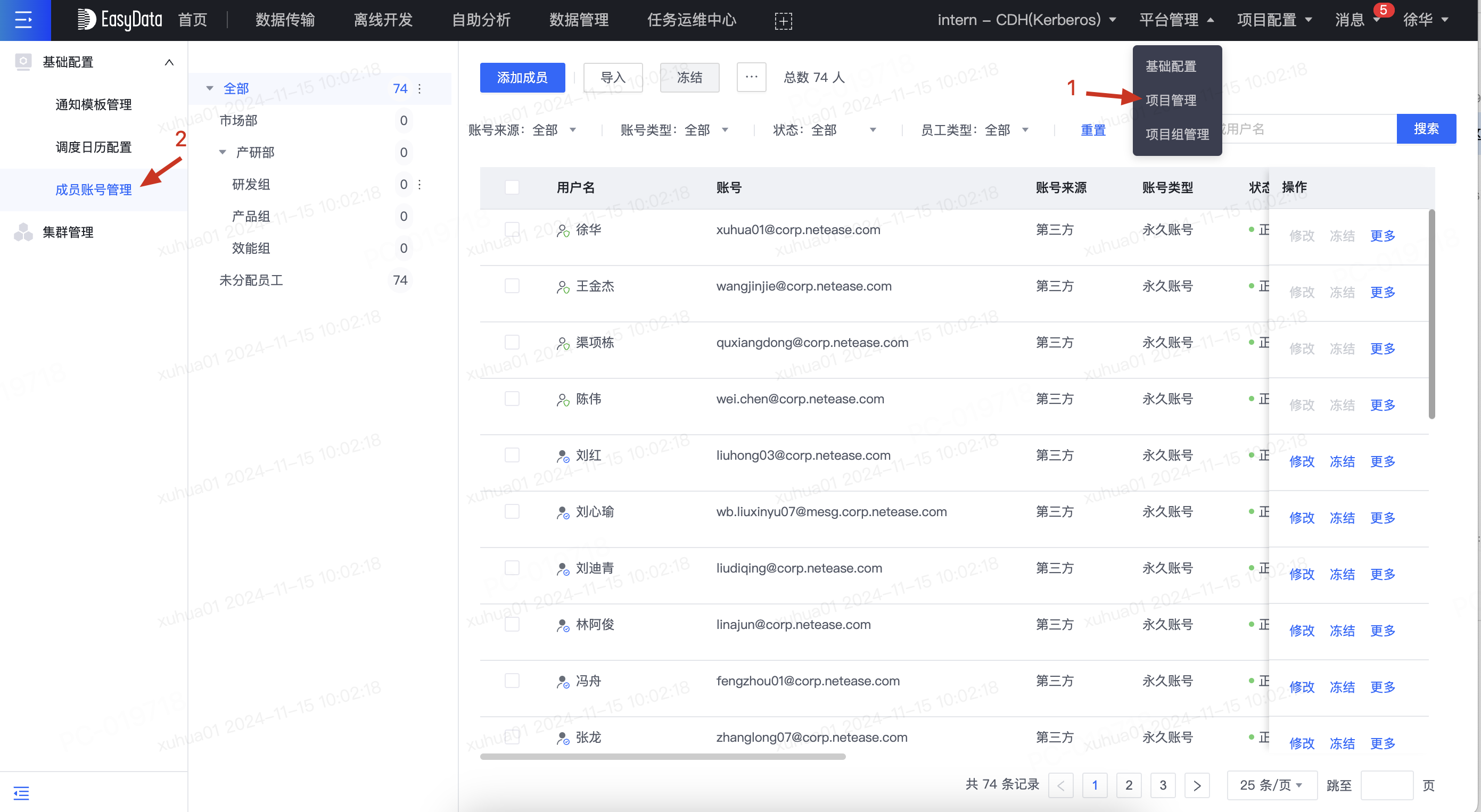
Task: Click the user icon next to 刘红
Action: (x=563, y=455)
